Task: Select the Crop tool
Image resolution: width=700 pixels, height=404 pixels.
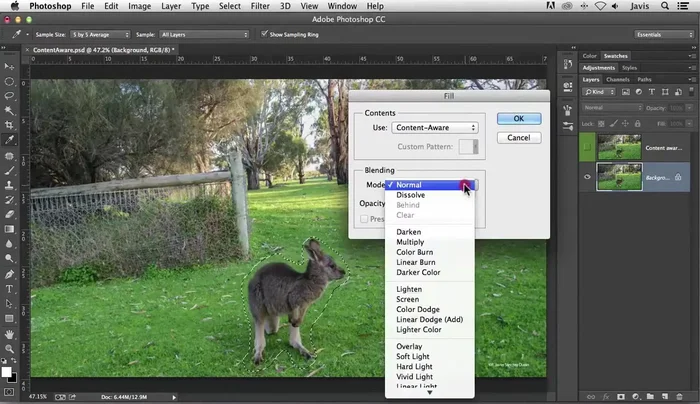Action: point(9,126)
